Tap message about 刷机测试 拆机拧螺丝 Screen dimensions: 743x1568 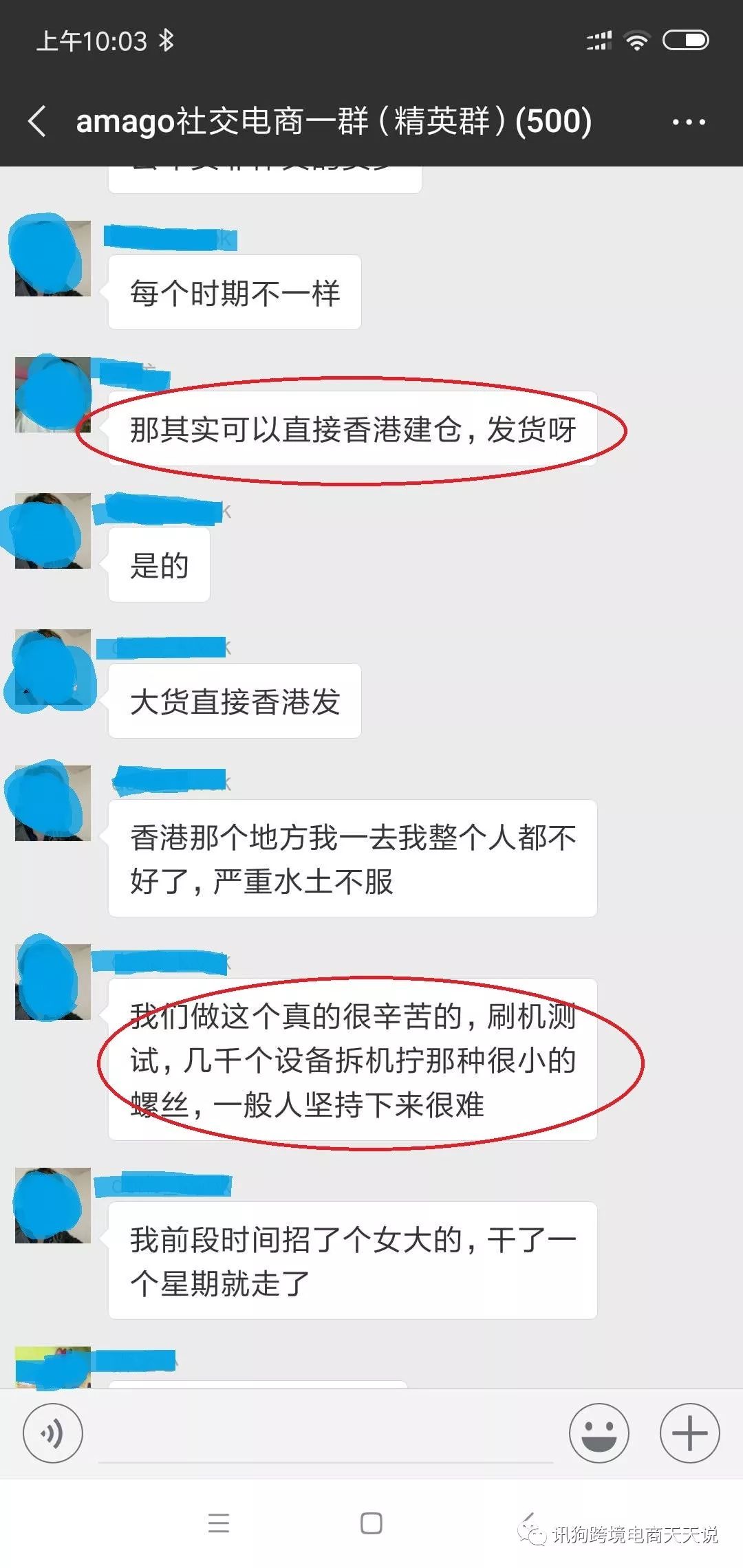coord(353,1059)
